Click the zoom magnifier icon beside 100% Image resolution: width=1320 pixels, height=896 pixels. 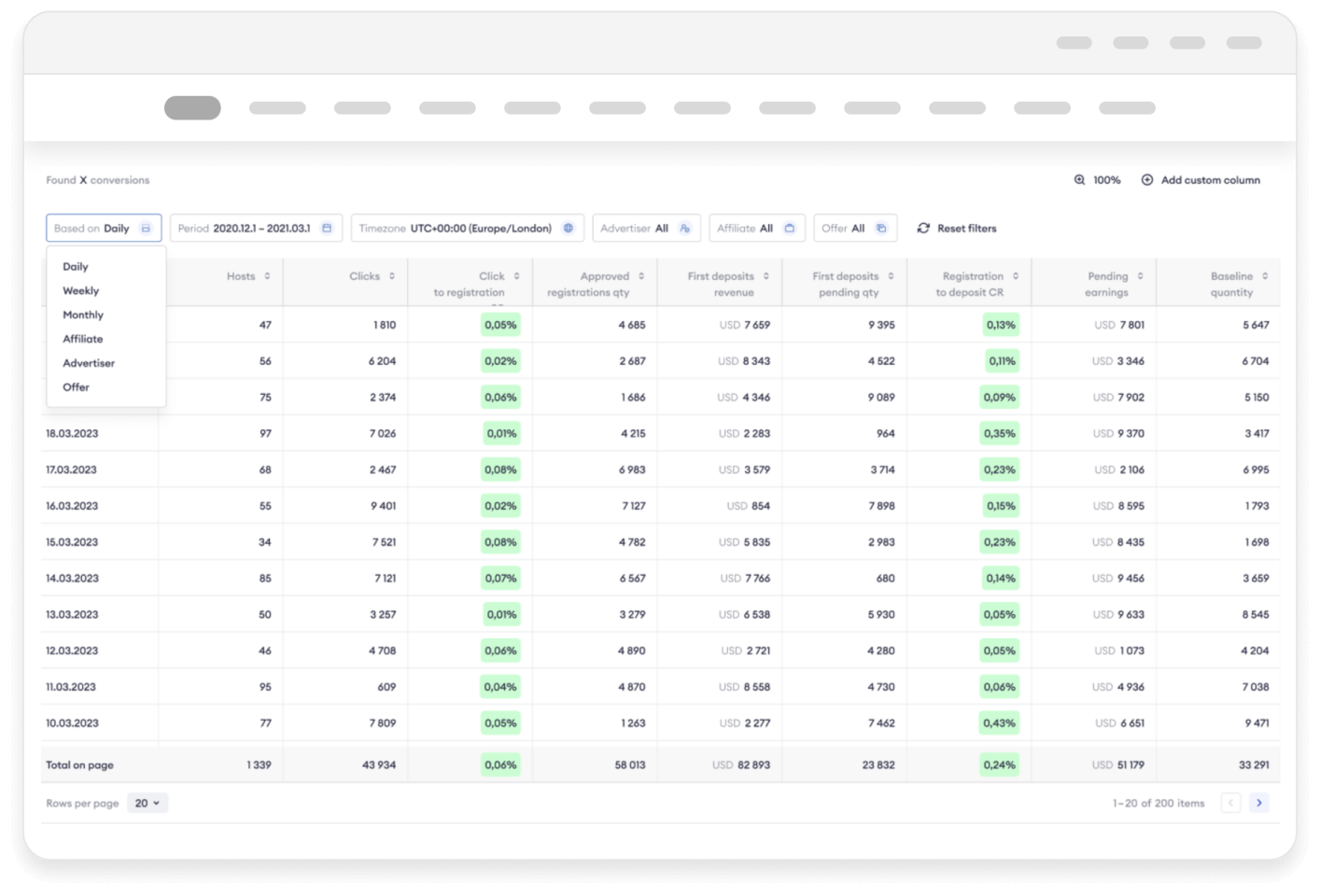1079,180
